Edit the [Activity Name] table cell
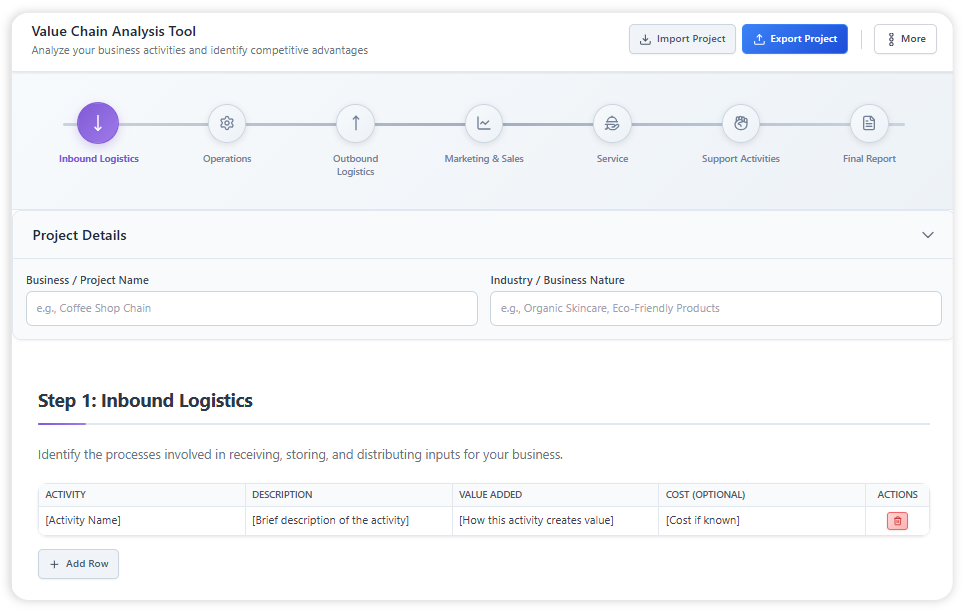 tap(141, 521)
